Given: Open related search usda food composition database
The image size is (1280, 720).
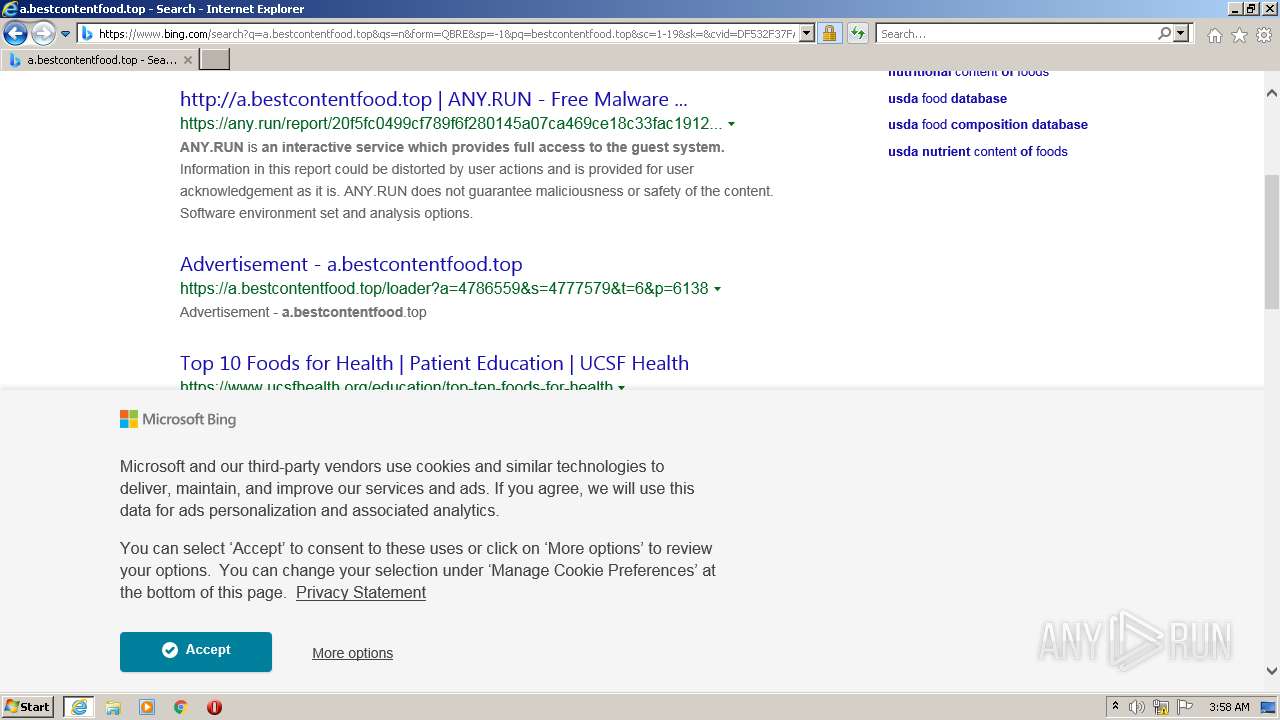Looking at the screenshot, I should click(988, 125).
